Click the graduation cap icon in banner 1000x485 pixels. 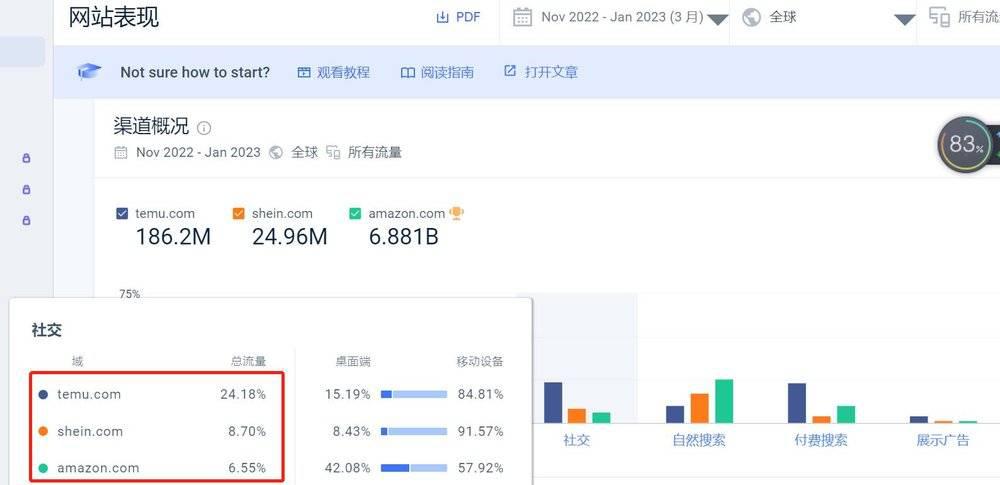(89, 71)
